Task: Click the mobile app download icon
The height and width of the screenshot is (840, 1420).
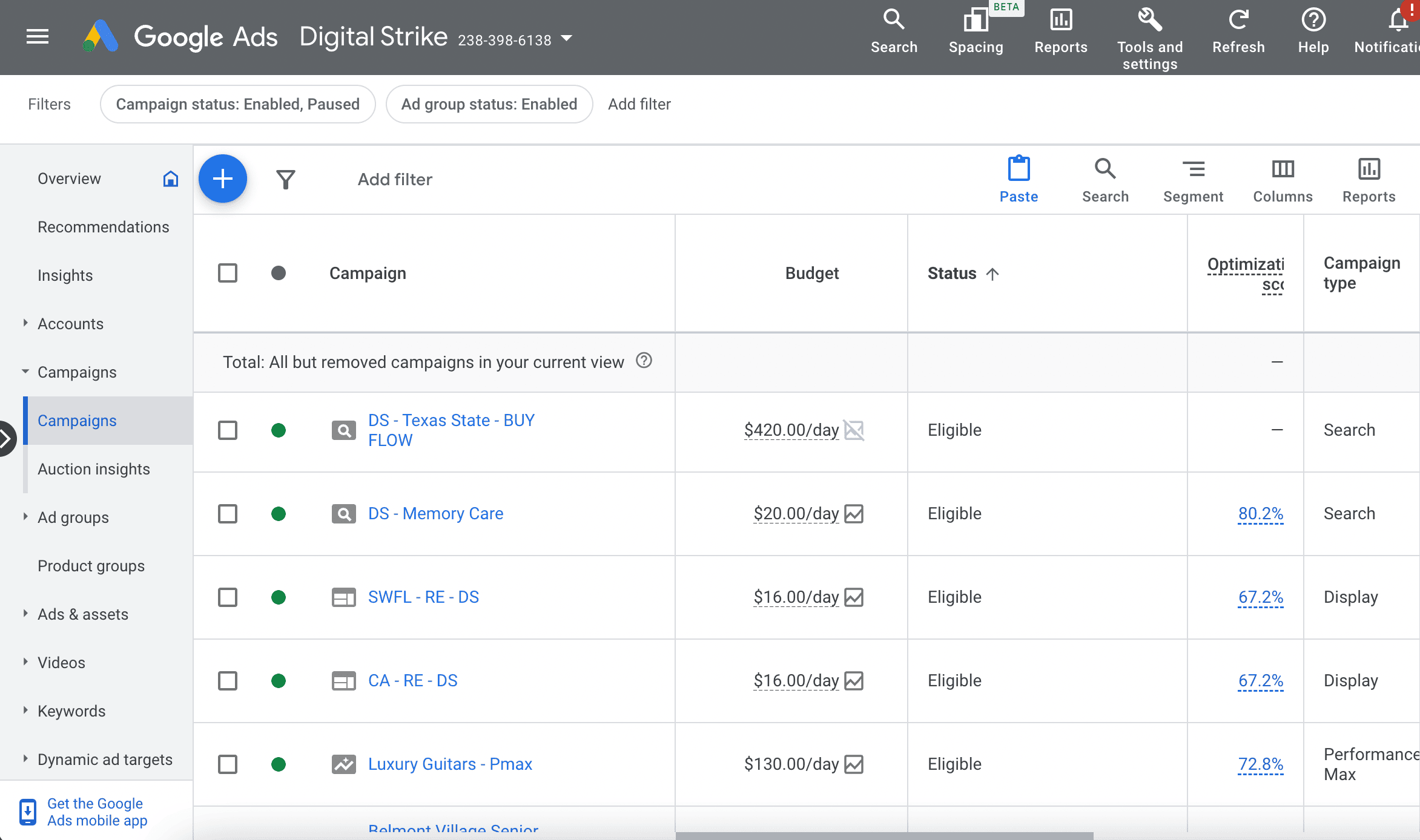Action: click(27, 812)
